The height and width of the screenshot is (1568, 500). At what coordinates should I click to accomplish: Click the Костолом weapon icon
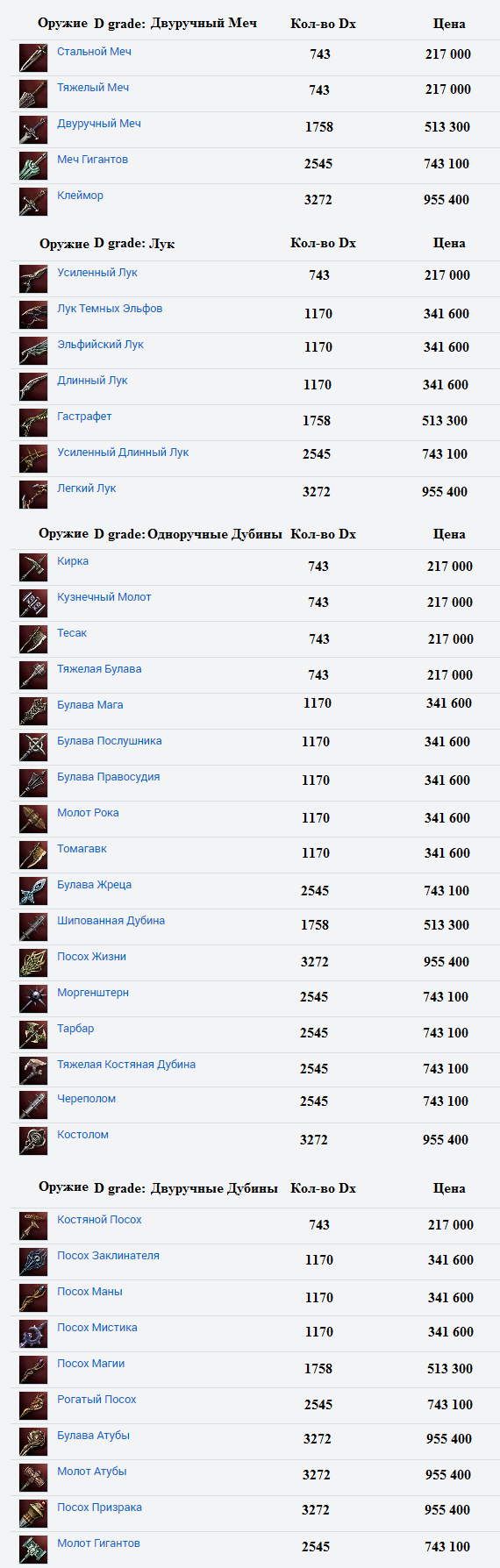click(33, 1141)
